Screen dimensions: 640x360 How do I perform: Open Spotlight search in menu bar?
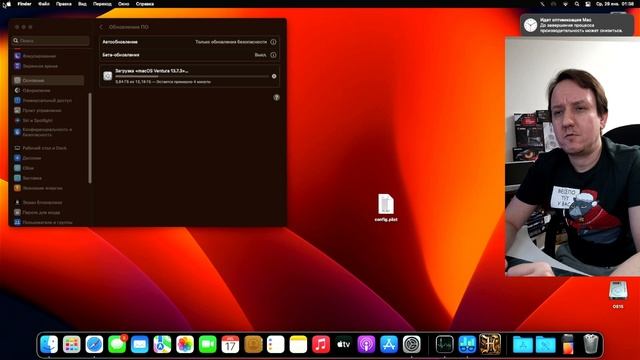(x=577, y=4)
